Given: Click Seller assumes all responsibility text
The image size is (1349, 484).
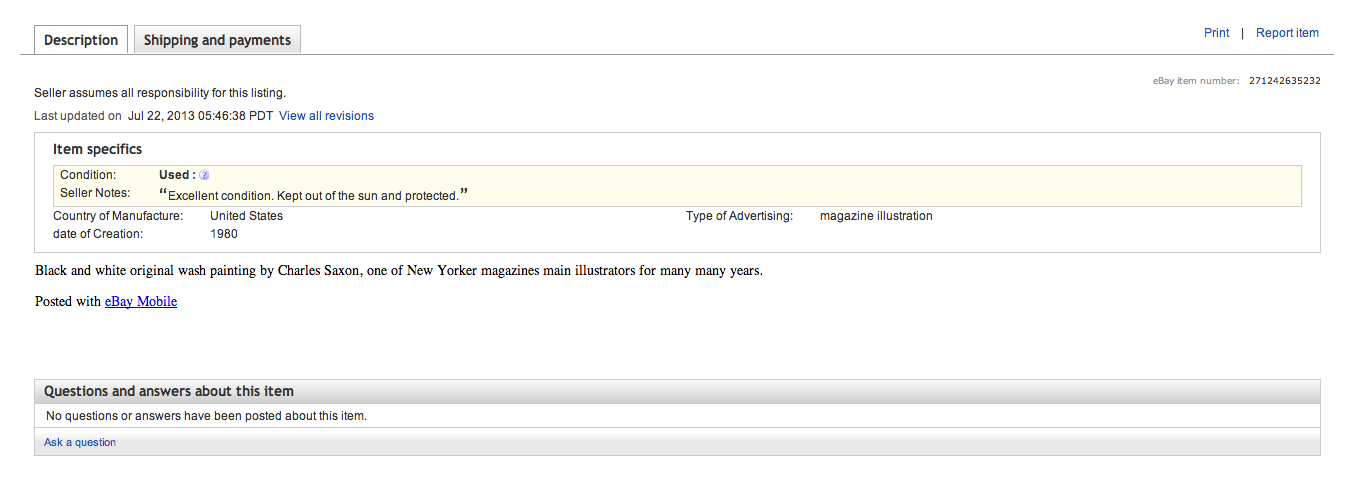Looking at the screenshot, I should (160, 93).
